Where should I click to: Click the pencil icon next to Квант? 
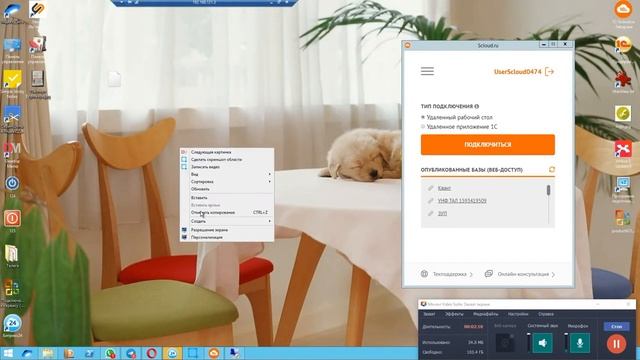click(430, 188)
